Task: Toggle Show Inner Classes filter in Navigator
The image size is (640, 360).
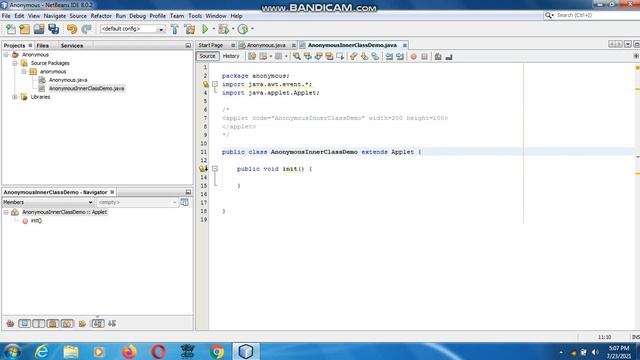Action: pos(67,324)
